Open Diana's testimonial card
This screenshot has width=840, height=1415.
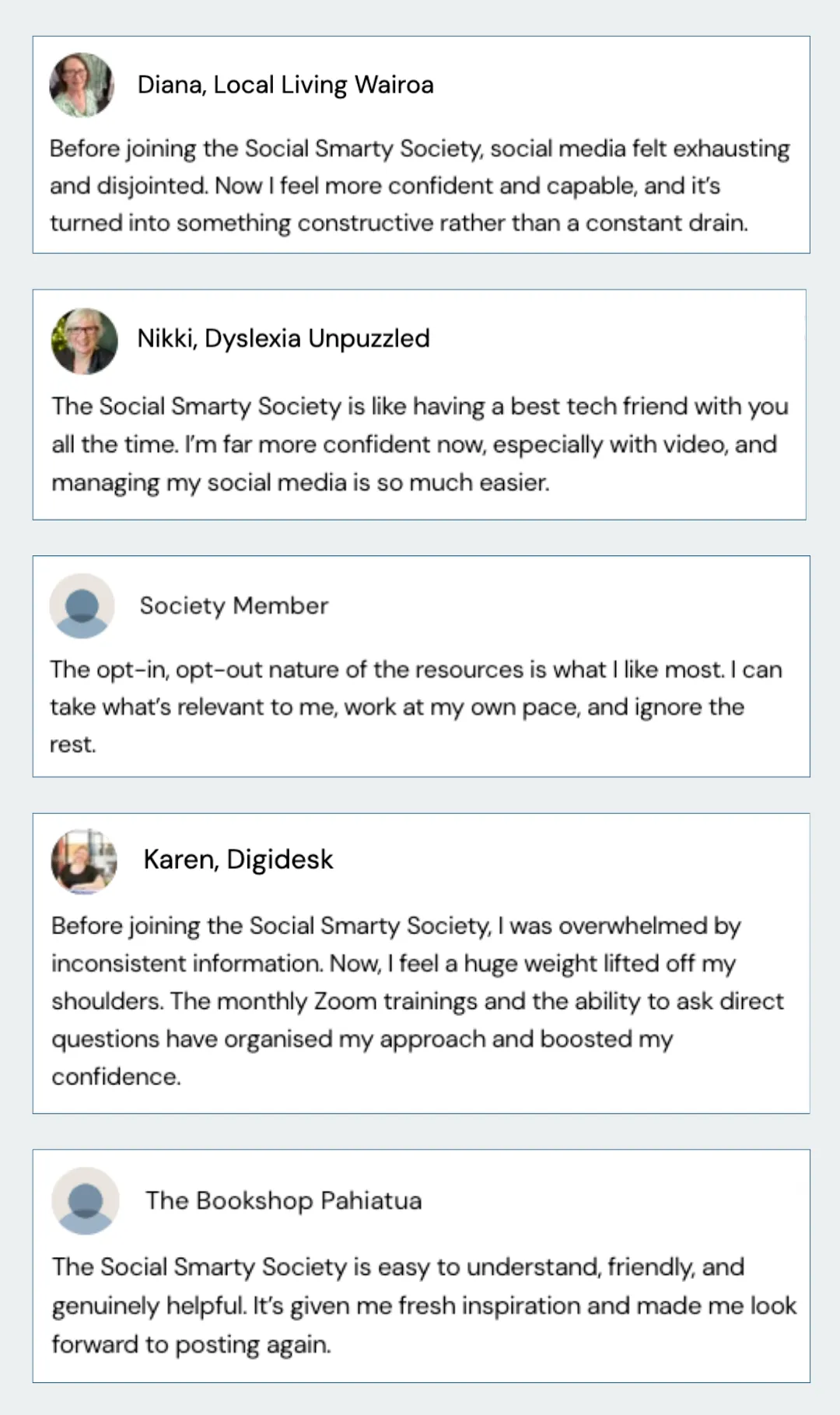[421, 145]
